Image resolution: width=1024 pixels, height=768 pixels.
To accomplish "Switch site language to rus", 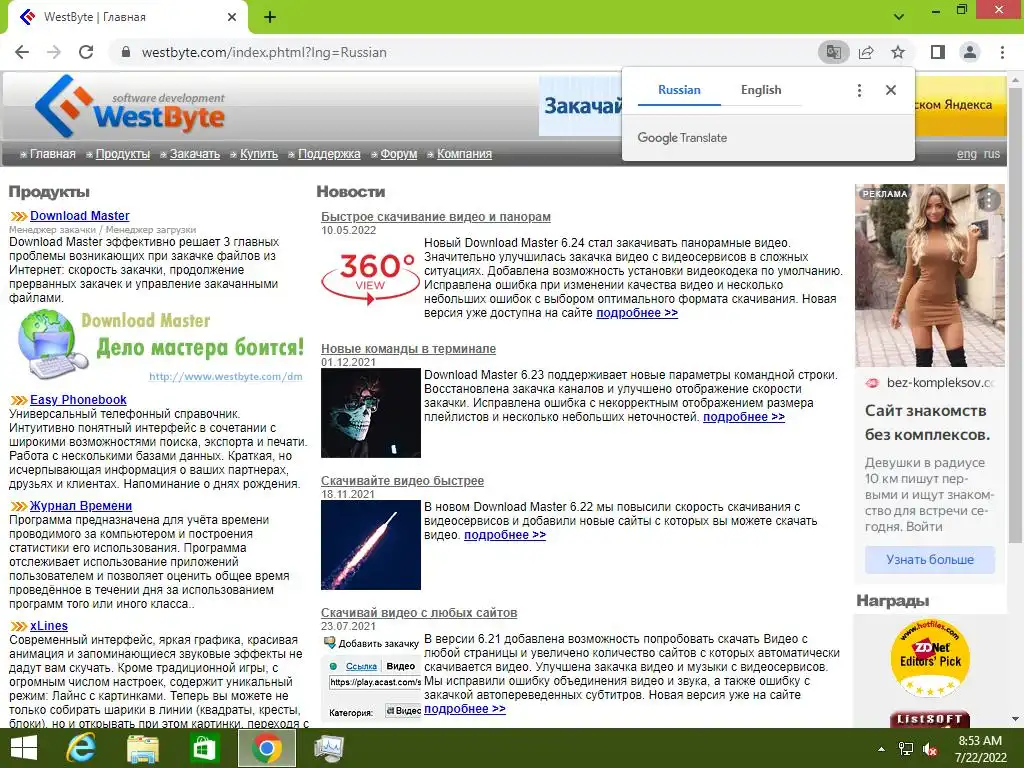I will [x=991, y=154].
